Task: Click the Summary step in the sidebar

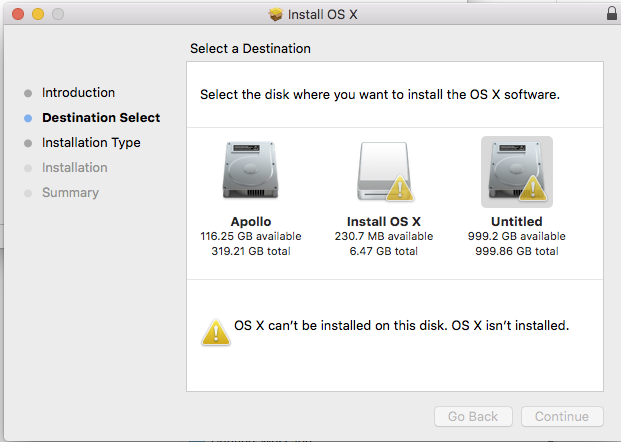Action: coord(70,193)
